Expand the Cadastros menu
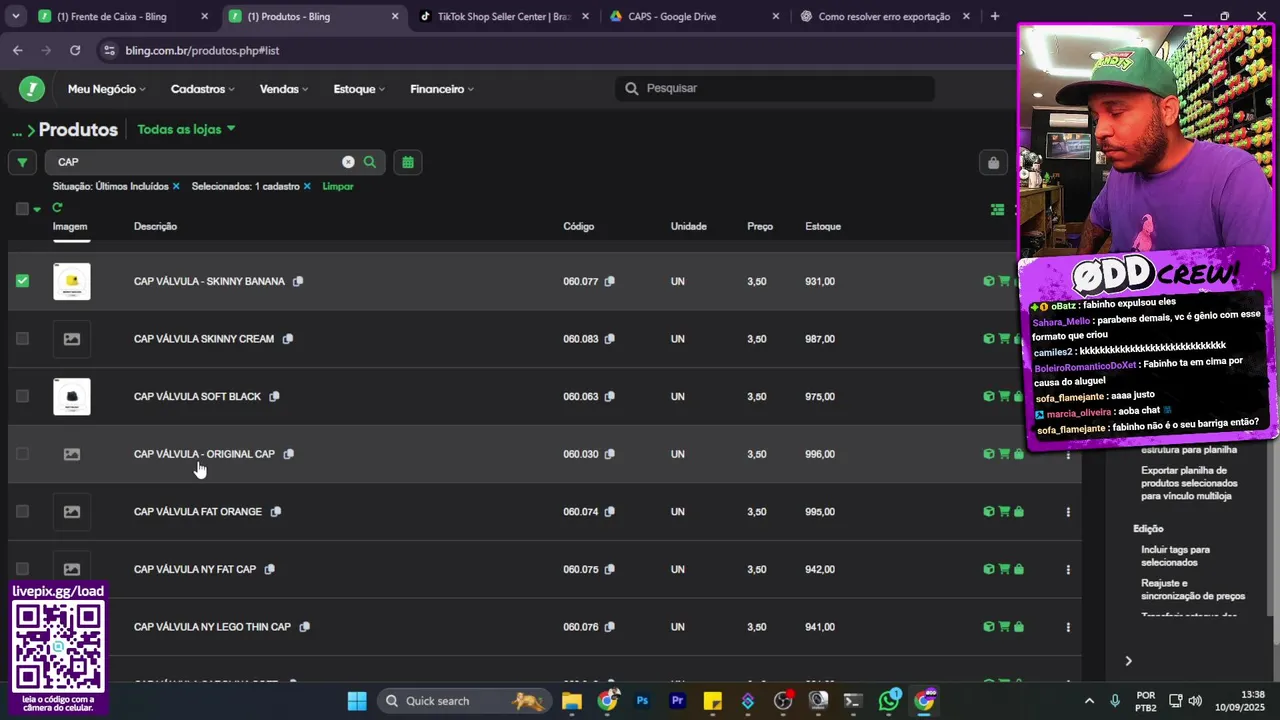This screenshot has height=720, width=1280. [x=203, y=89]
